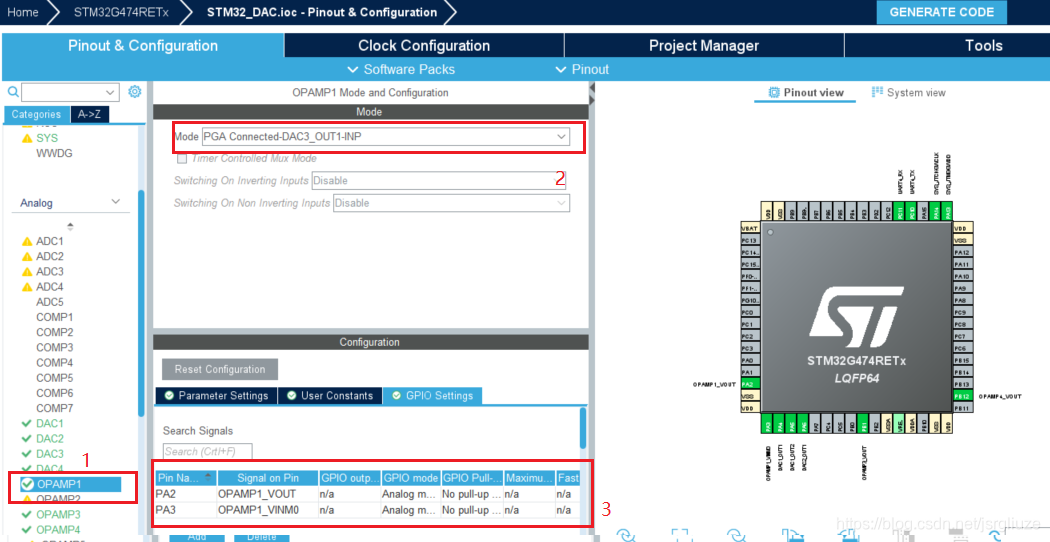
Task: Click the Configuration panel vertical scrollbar
Action: (583, 429)
